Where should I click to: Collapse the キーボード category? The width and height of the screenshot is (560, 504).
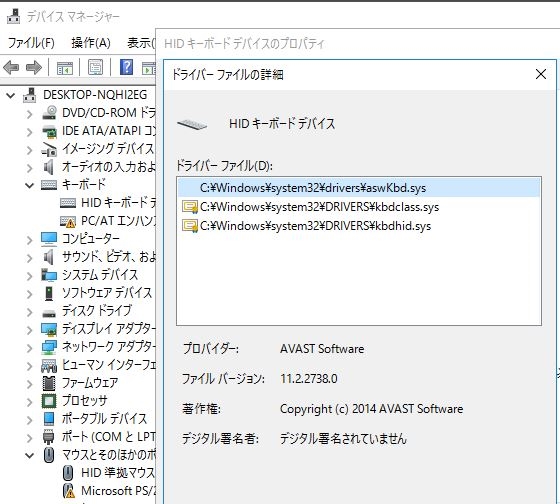click(30, 185)
